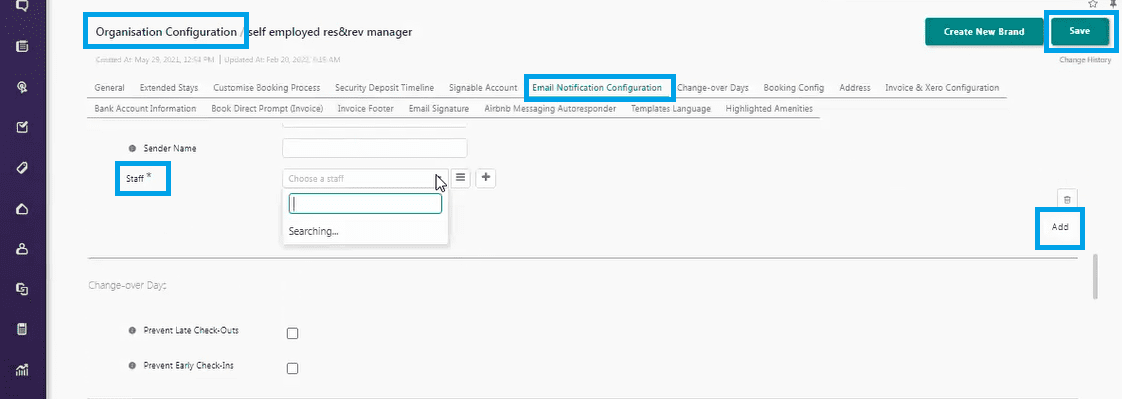This screenshot has height=399, width=1122.
Task: Click the vertical scrollbar thumb
Action: [1095, 276]
